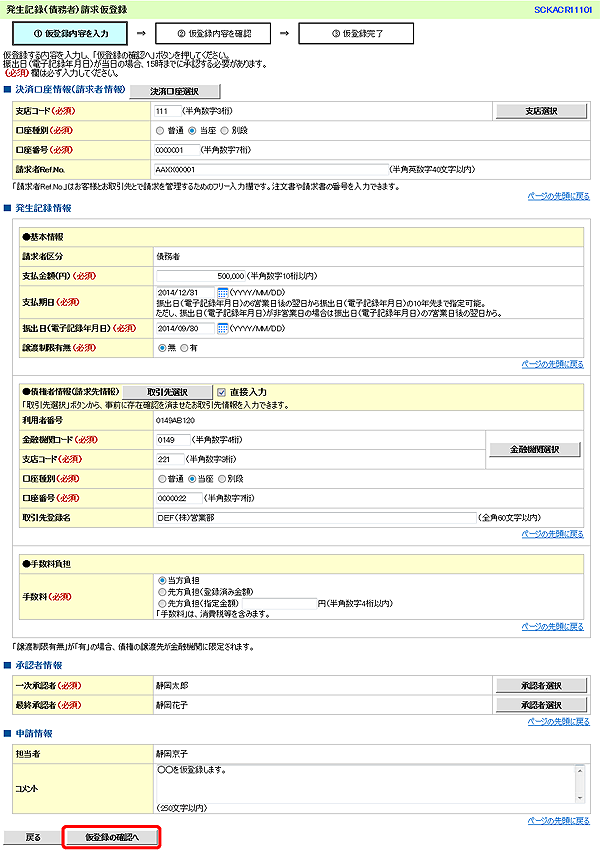This screenshot has width=600, height=853.
Task: Focus the 取引先登録名 field
Action: pyautogui.click(x=316, y=517)
